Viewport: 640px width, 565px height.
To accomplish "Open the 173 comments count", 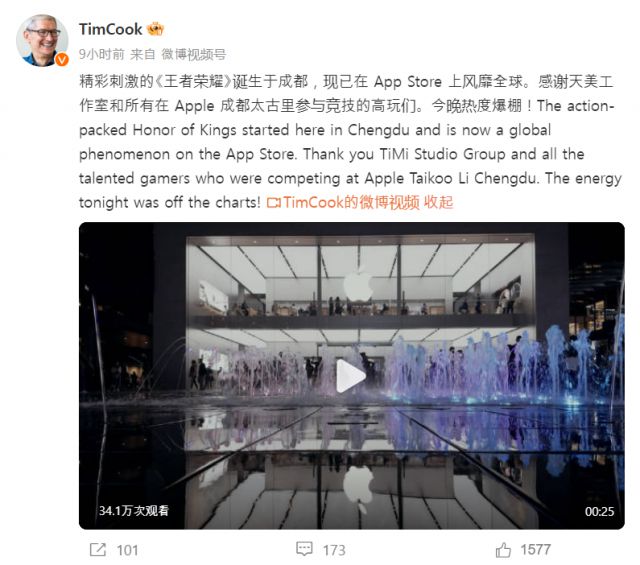I will point(334,550).
